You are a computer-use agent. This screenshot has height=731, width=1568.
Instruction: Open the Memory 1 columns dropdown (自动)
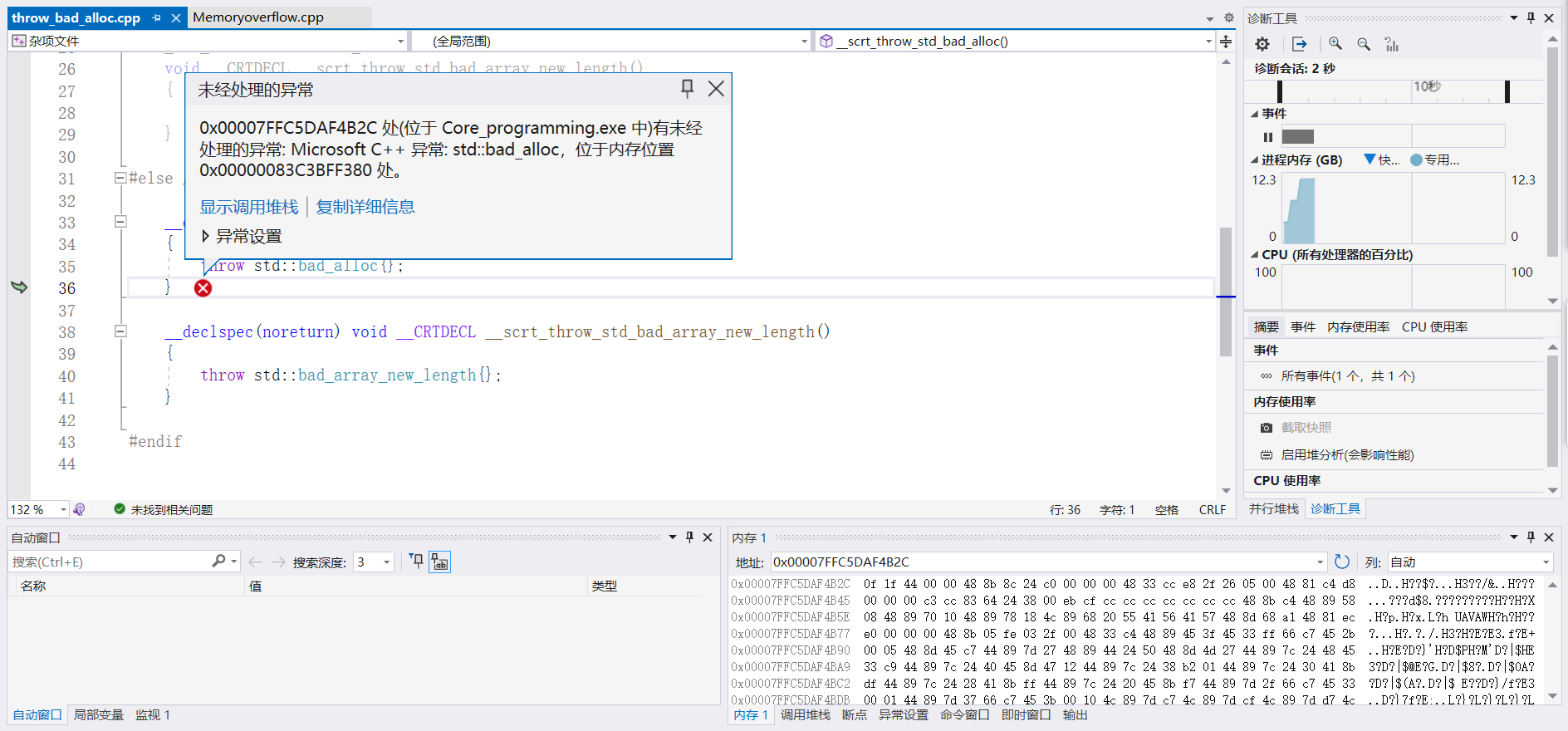(1546, 562)
